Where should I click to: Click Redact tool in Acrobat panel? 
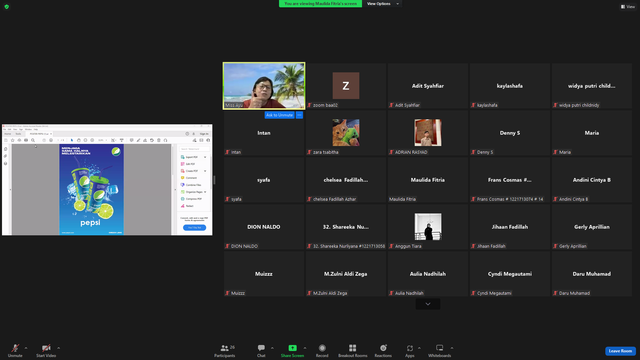187,206
